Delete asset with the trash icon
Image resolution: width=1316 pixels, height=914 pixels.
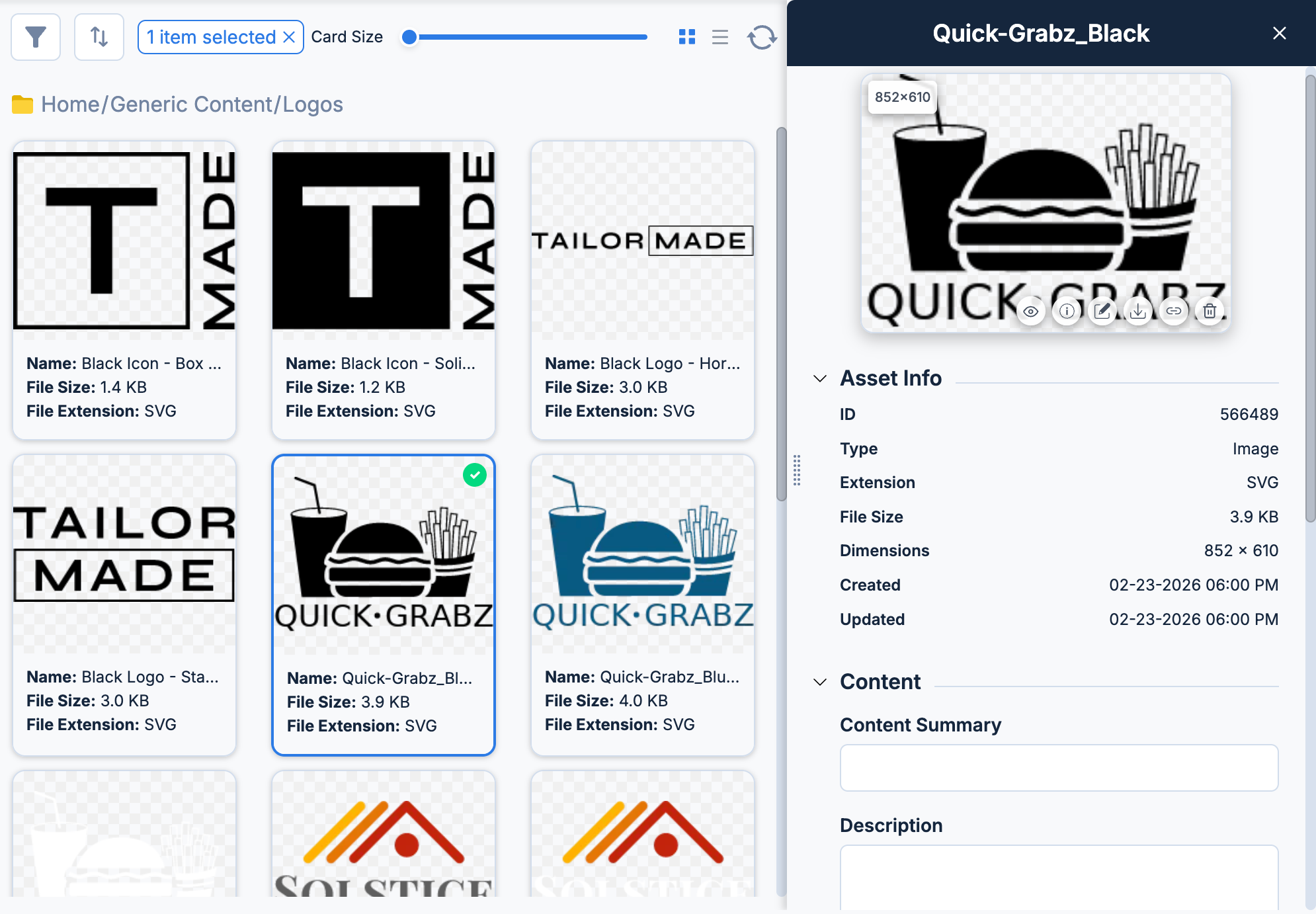click(x=1210, y=311)
